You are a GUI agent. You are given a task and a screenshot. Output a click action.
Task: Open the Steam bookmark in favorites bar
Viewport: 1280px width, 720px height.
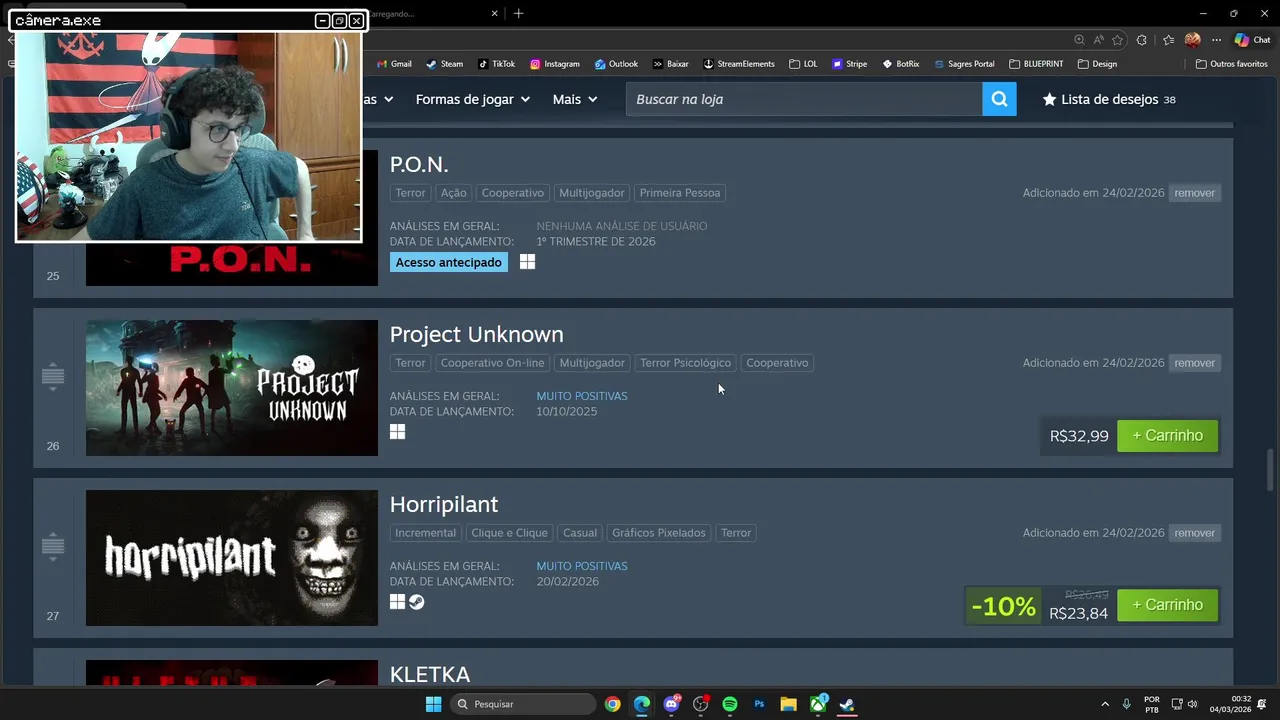coord(444,64)
